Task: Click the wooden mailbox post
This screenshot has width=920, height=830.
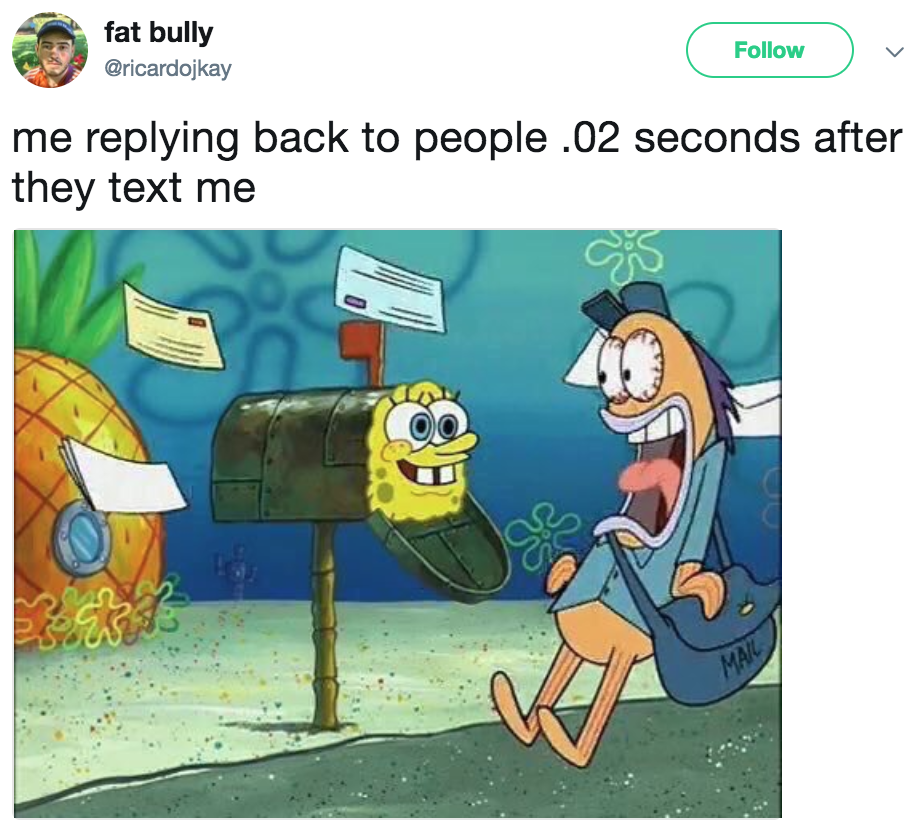Action: [x=324, y=624]
